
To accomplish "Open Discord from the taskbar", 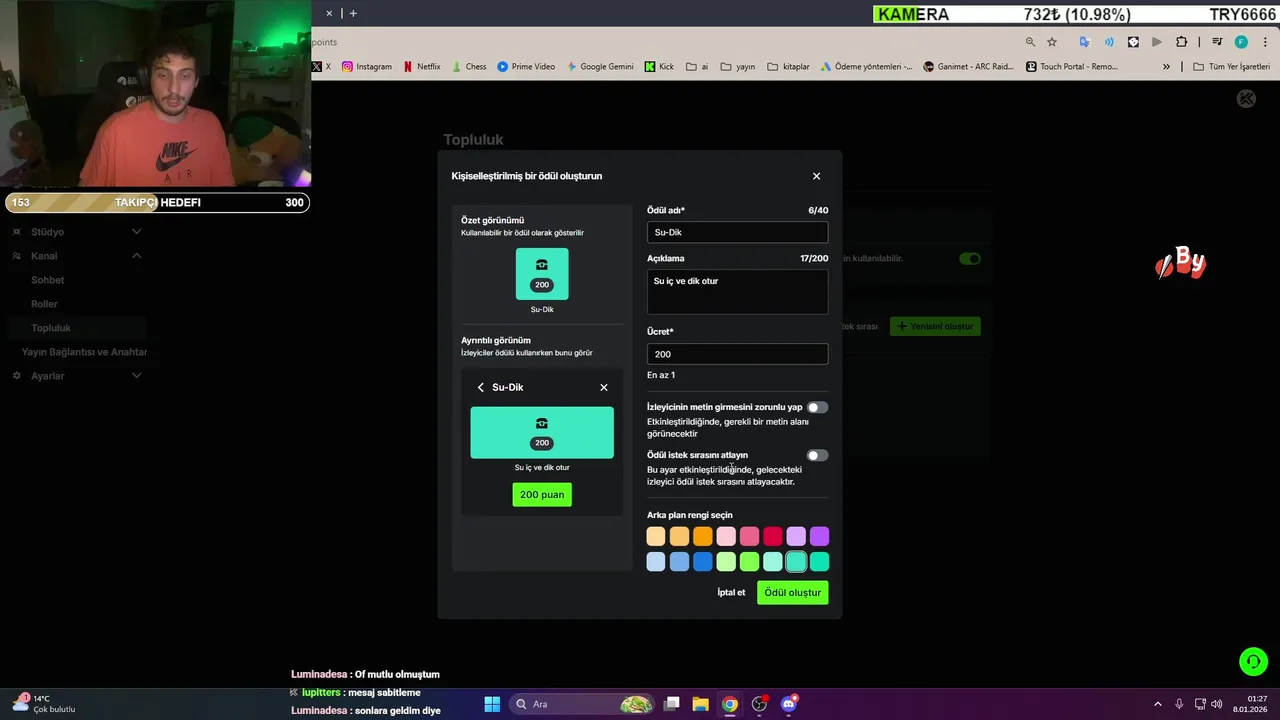I will coord(788,704).
